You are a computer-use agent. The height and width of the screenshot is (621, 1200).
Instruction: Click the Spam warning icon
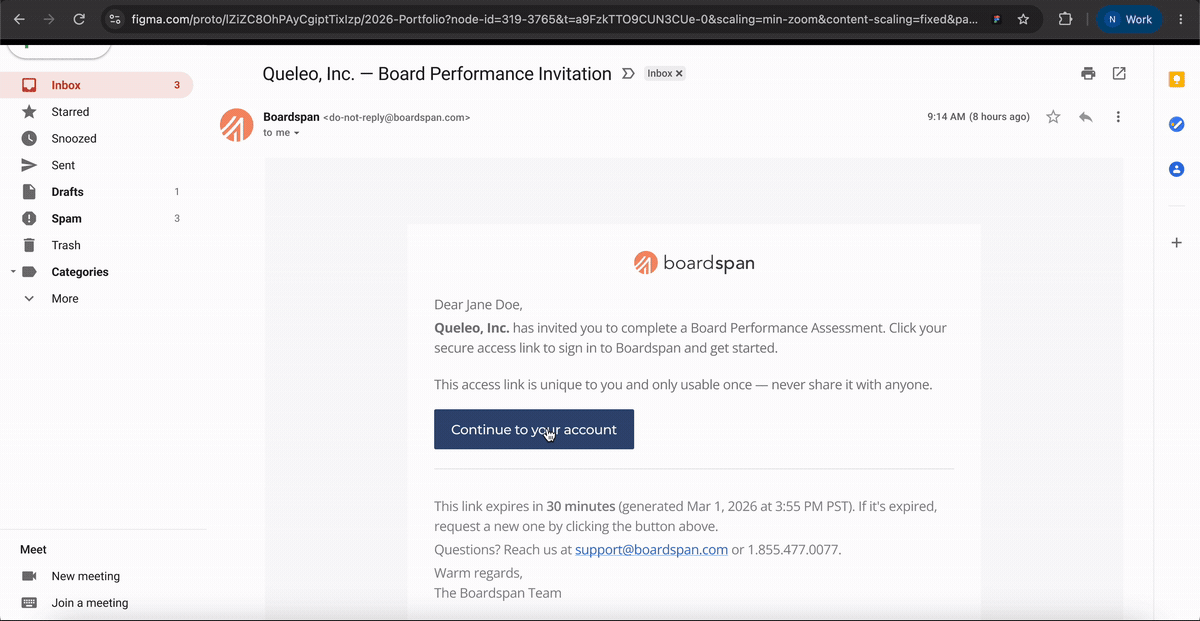30,218
